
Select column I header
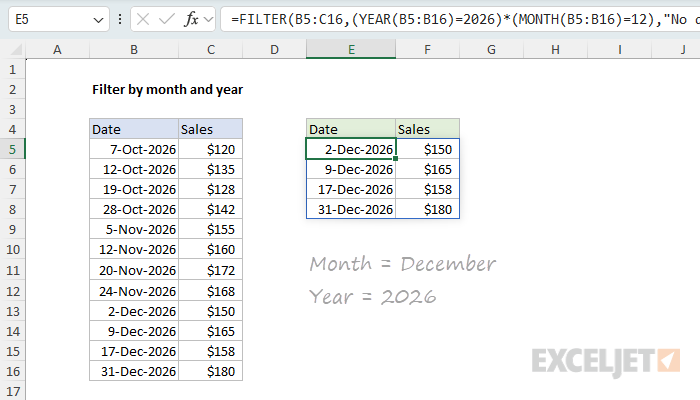point(620,49)
